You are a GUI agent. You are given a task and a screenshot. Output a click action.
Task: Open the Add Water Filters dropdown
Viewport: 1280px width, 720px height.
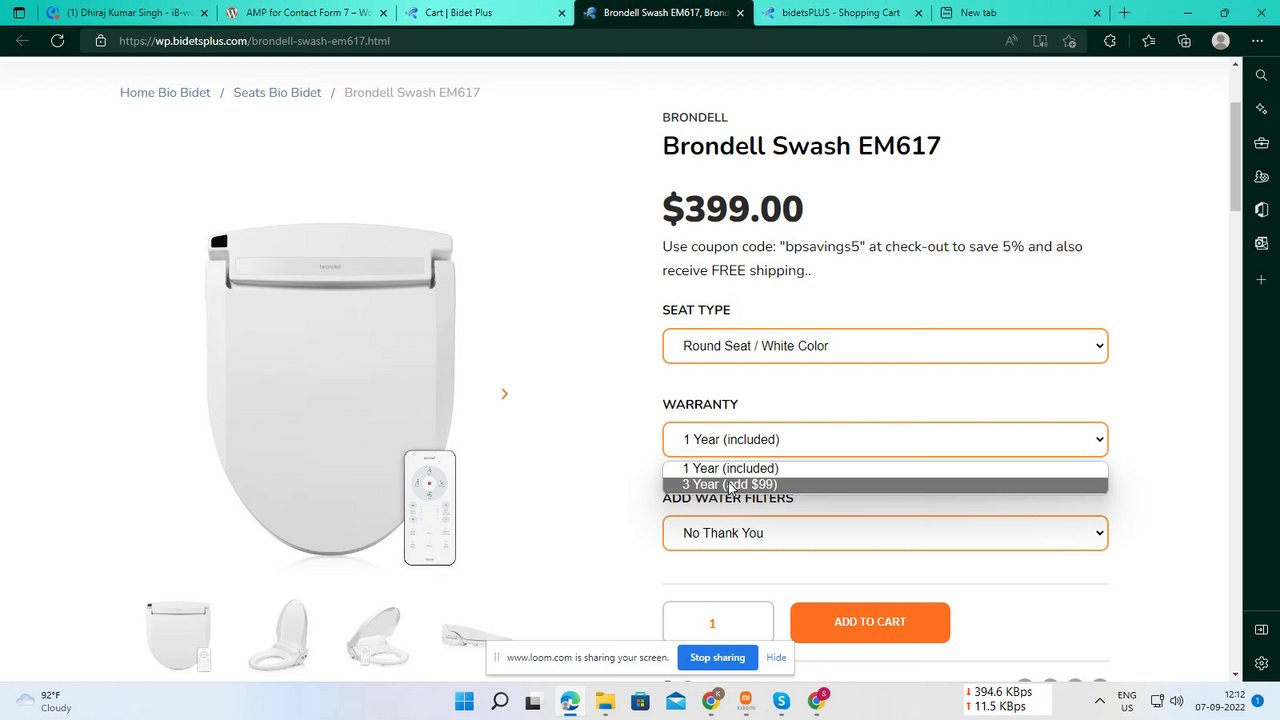point(885,533)
